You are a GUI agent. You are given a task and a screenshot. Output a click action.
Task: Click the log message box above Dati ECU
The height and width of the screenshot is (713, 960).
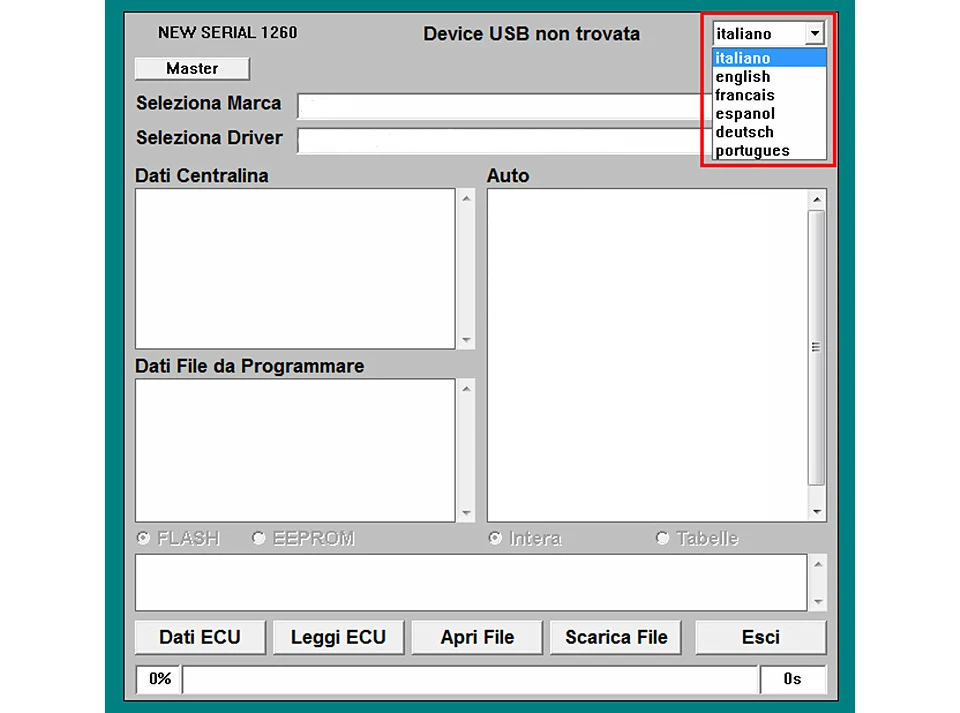[x=471, y=583]
